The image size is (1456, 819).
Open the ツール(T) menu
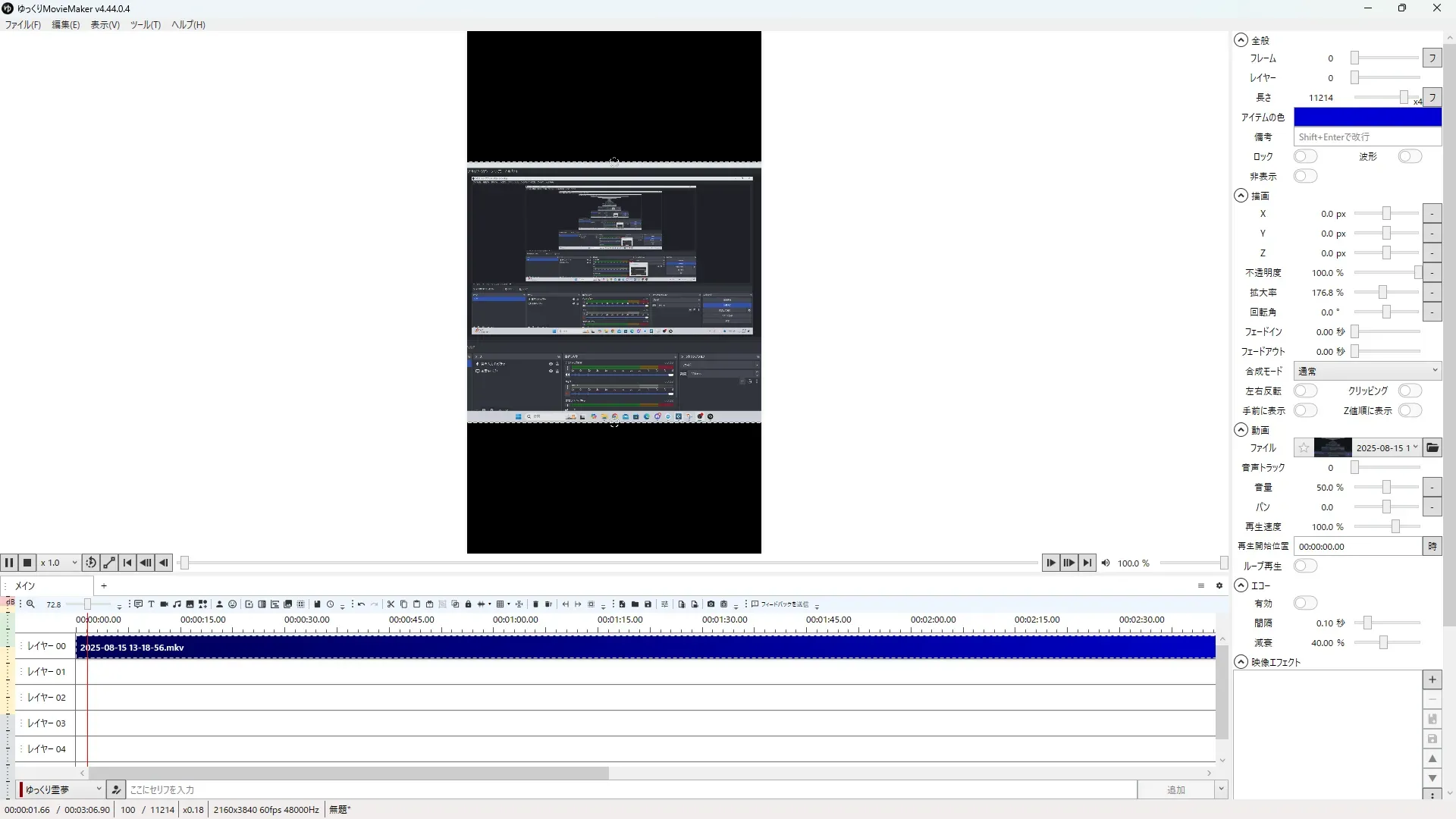click(x=145, y=24)
